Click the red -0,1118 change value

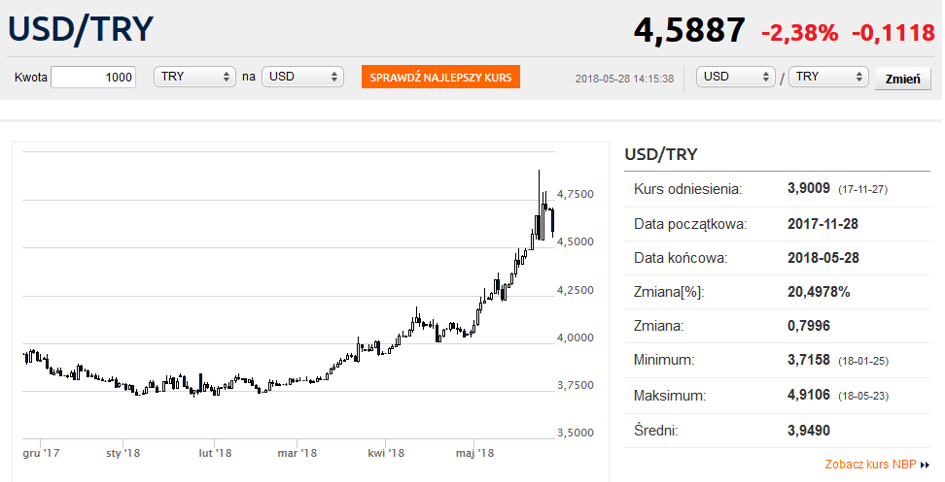[x=893, y=32]
